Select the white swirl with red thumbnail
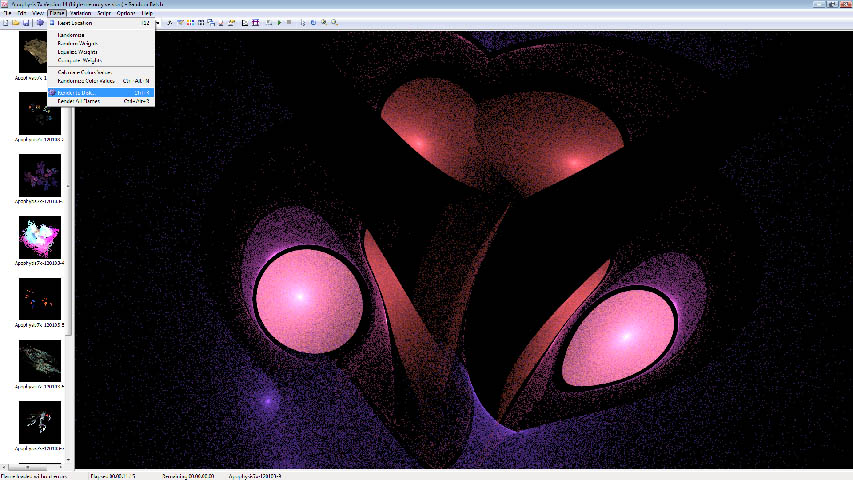This screenshot has height=480, width=853. [40, 422]
